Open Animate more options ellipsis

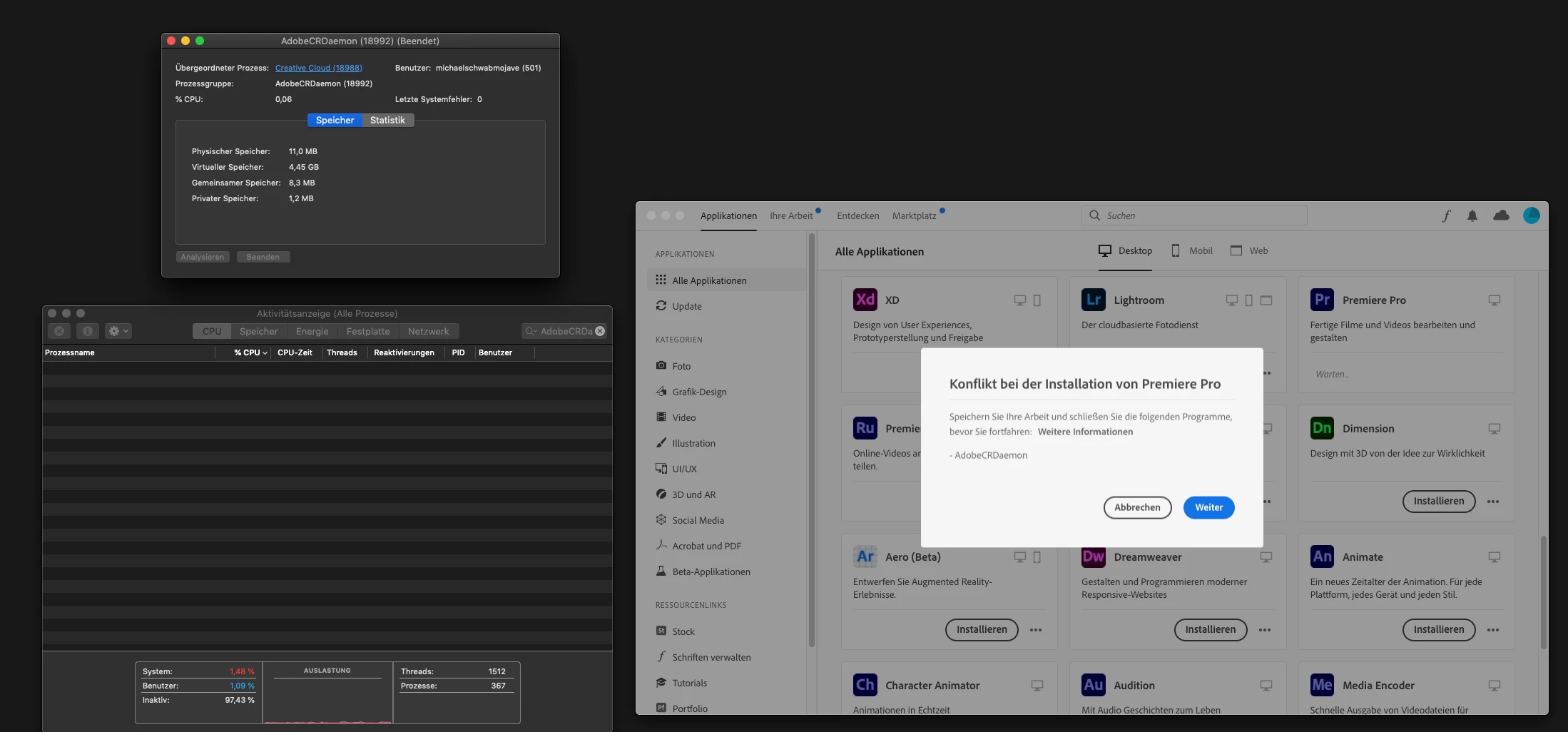[1492, 630]
